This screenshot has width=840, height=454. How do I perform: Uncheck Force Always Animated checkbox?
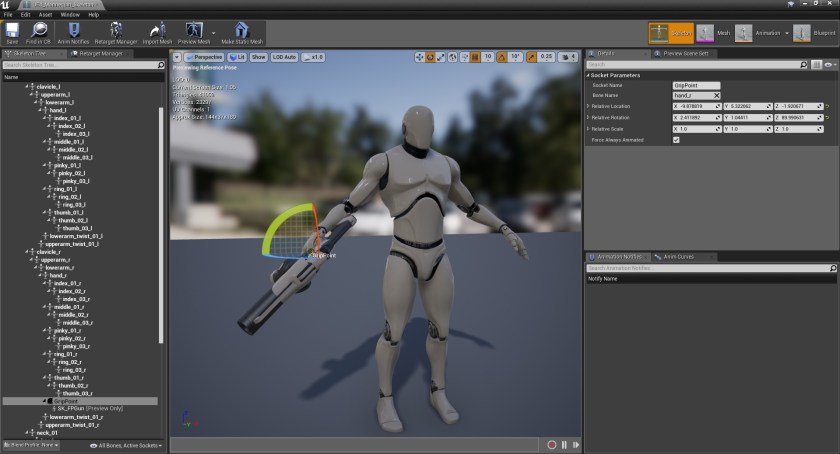click(x=676, y=140)
